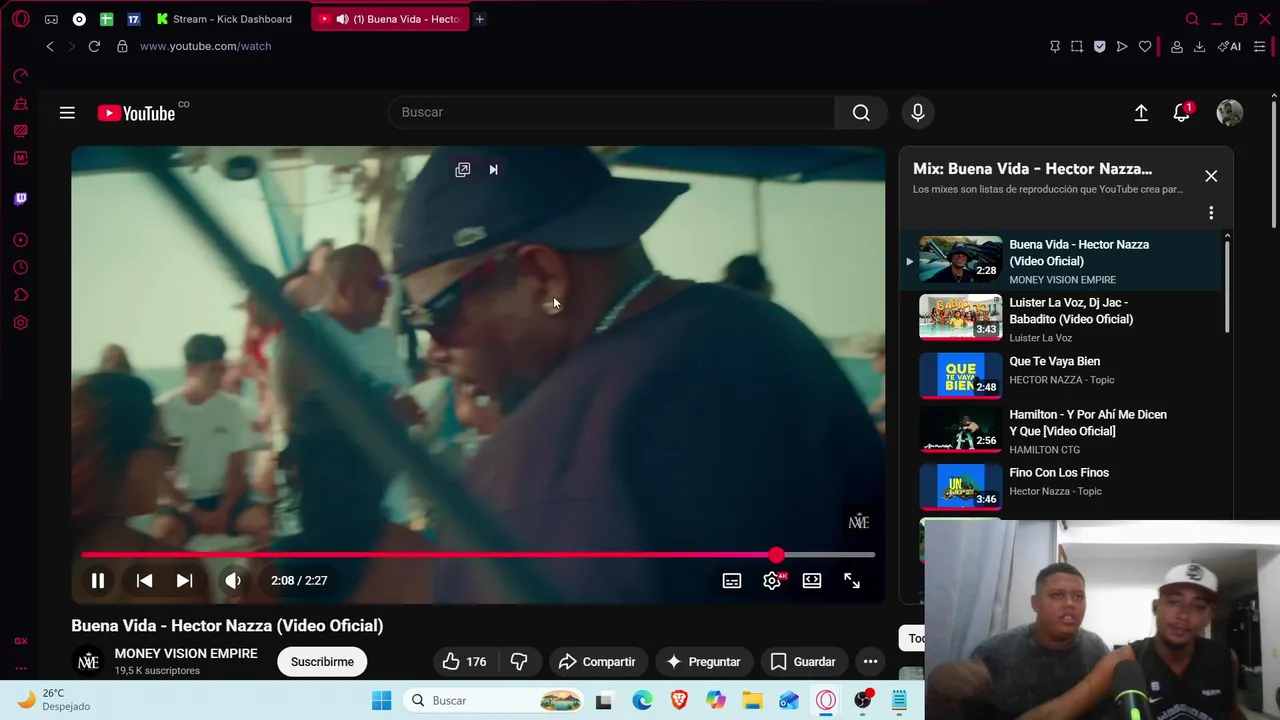Submit search with magnifier button
The image size is (1280, 720).
point(861,112)
